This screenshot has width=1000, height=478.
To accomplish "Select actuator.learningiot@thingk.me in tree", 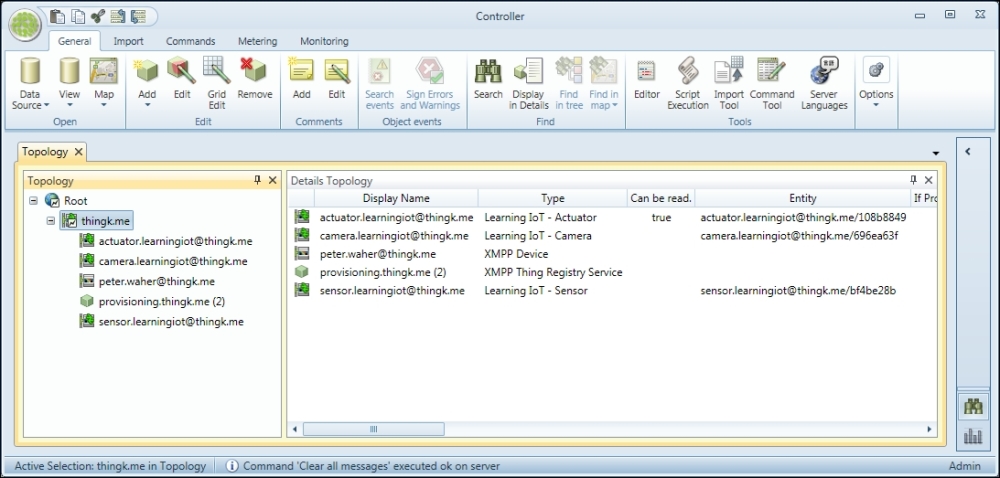I will click(175, 242).
